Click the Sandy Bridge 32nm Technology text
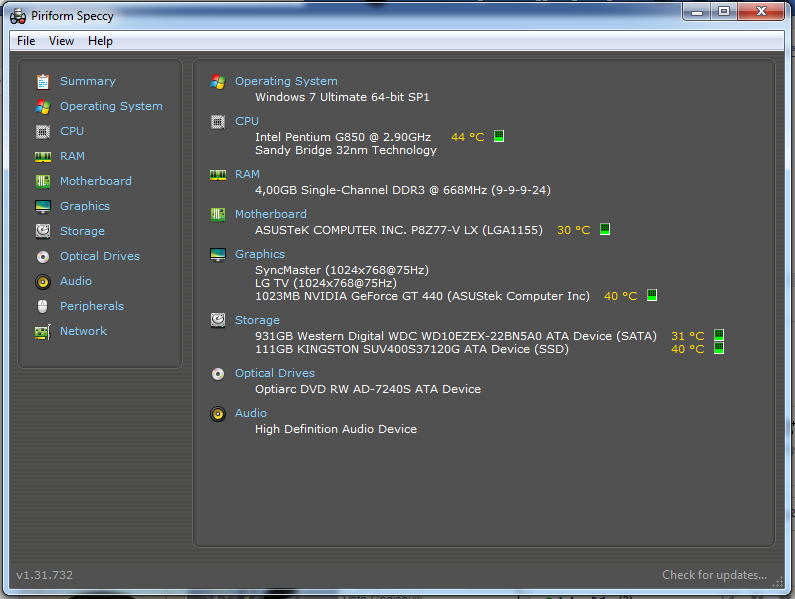 pos(346,150)
